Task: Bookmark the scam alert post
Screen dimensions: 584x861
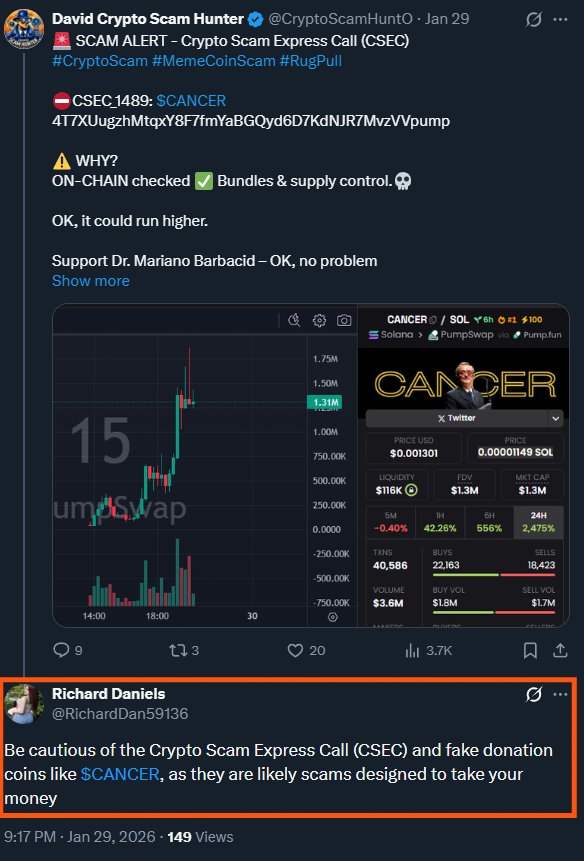Action: point(530,650)
